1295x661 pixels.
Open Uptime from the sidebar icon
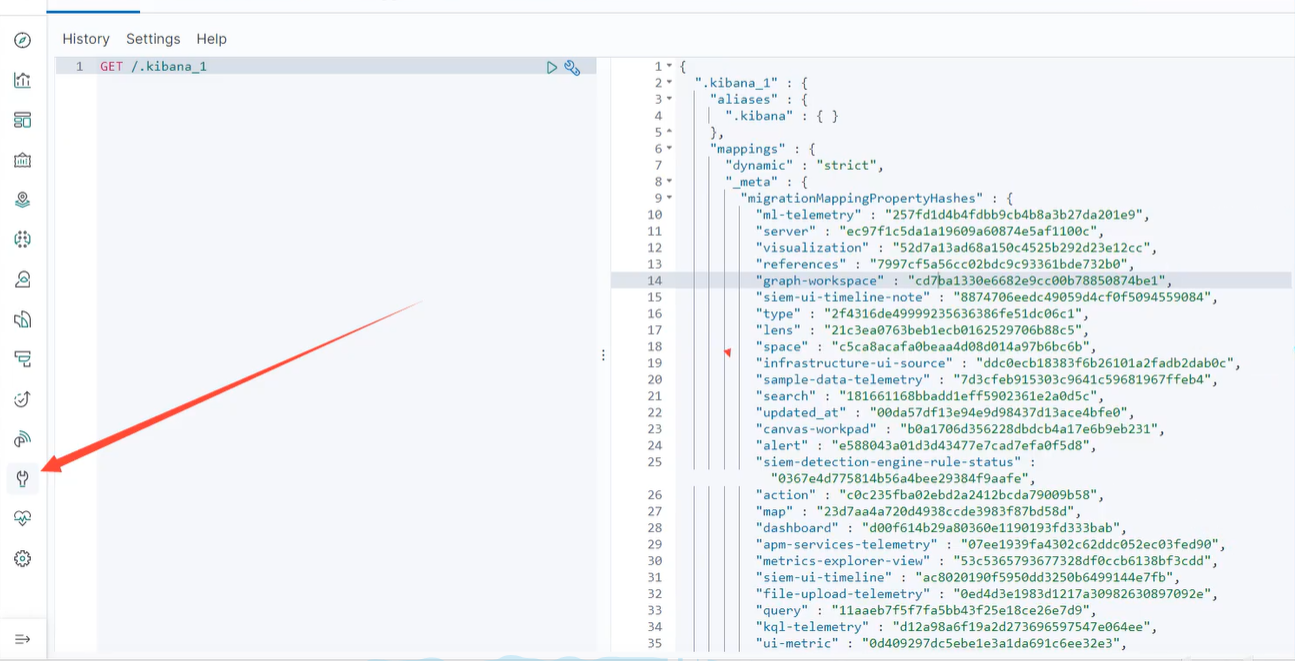(22, 399)
